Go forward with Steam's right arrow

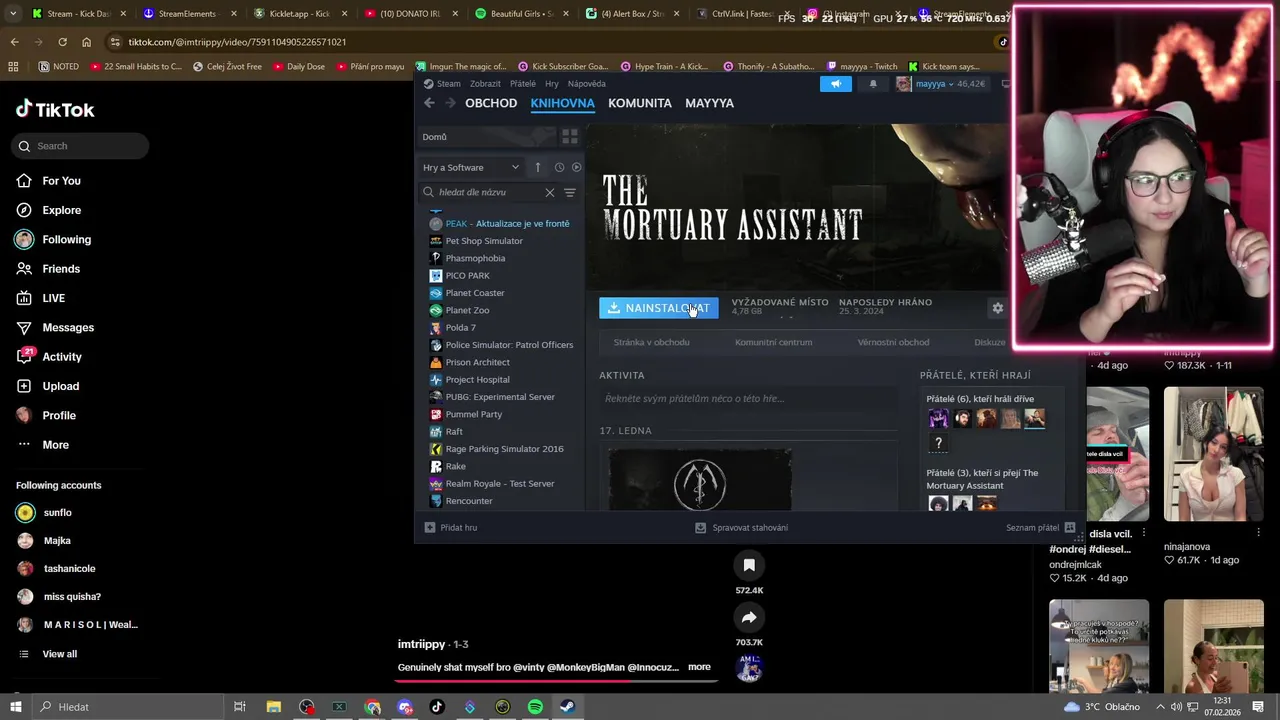[x=450, y=103]
